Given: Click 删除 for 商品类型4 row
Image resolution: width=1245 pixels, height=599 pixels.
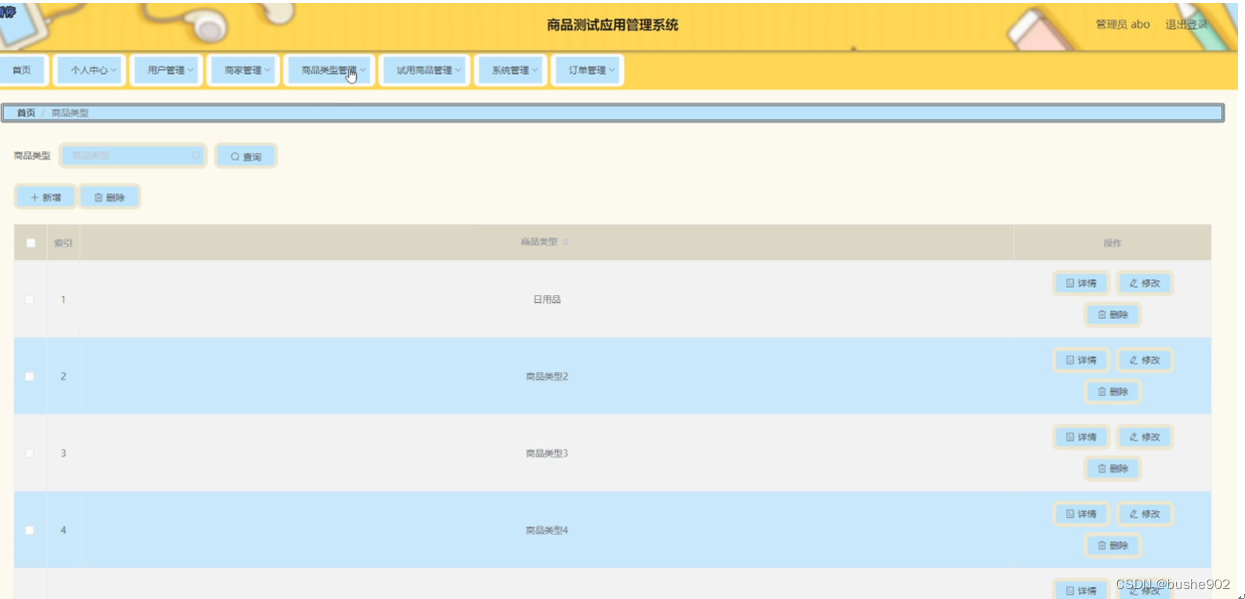Looking at the screenshot, I should click(1112, 546).
